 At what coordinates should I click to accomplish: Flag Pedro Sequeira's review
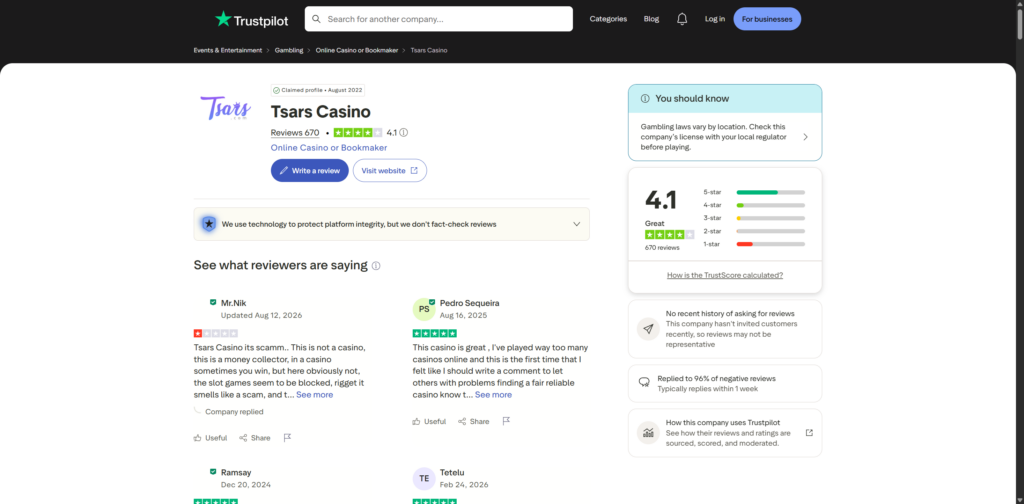[x=506, y=422]
